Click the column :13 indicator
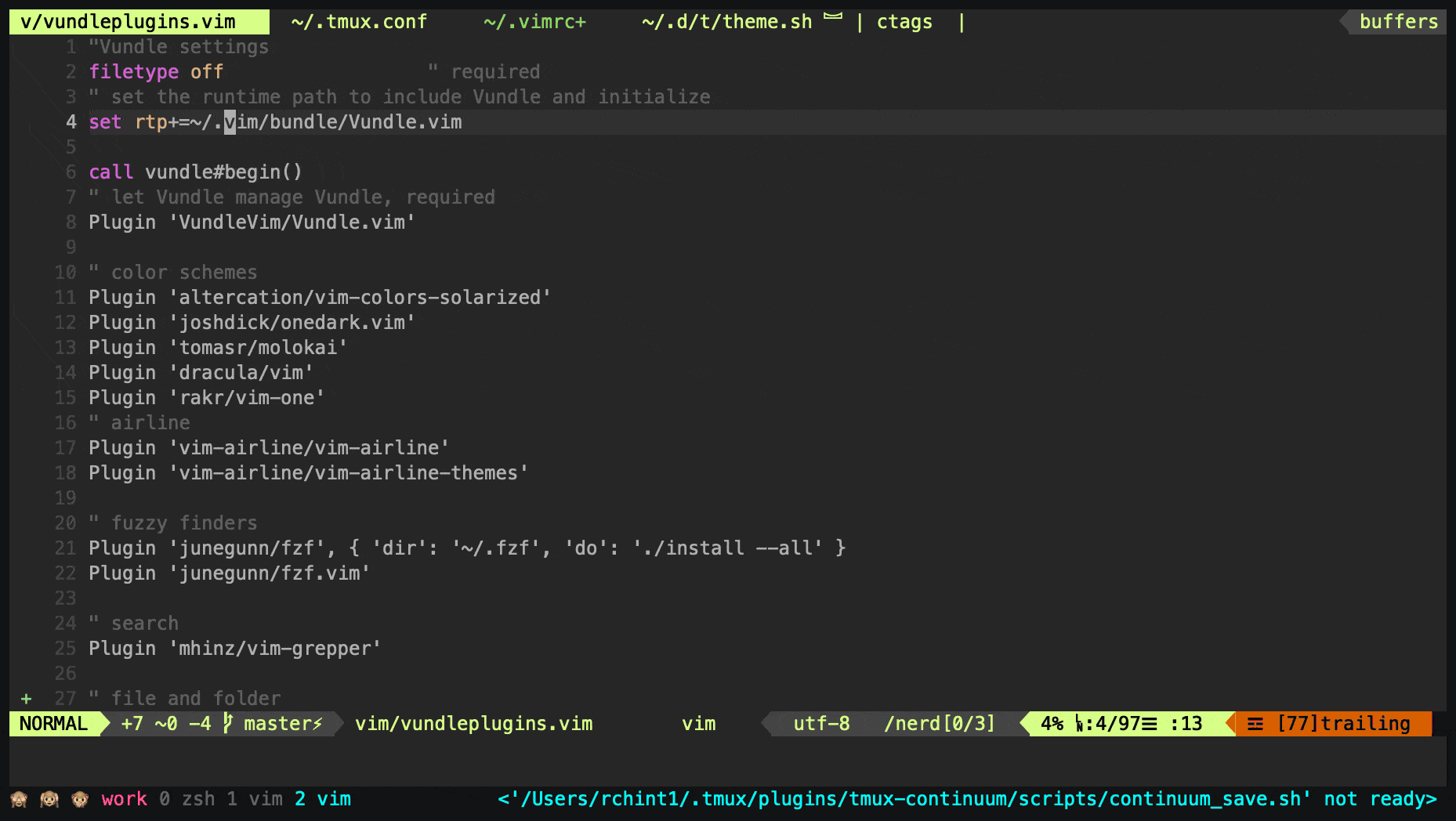Viewport: 1456px width, 821px height. coord(1186,724)
